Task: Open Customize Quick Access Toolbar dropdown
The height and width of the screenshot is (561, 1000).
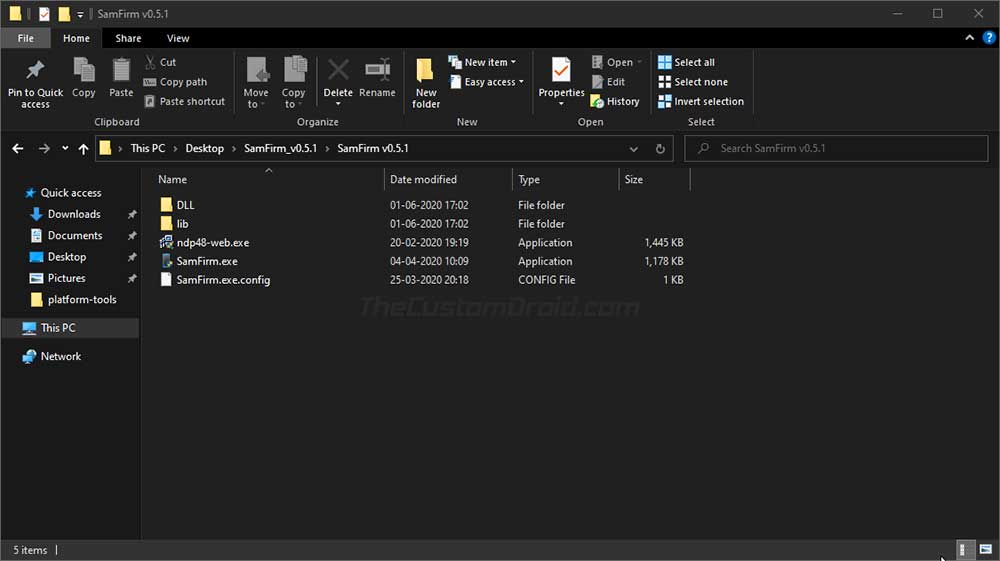Action: pyautogui.click(x=80, y=14)
